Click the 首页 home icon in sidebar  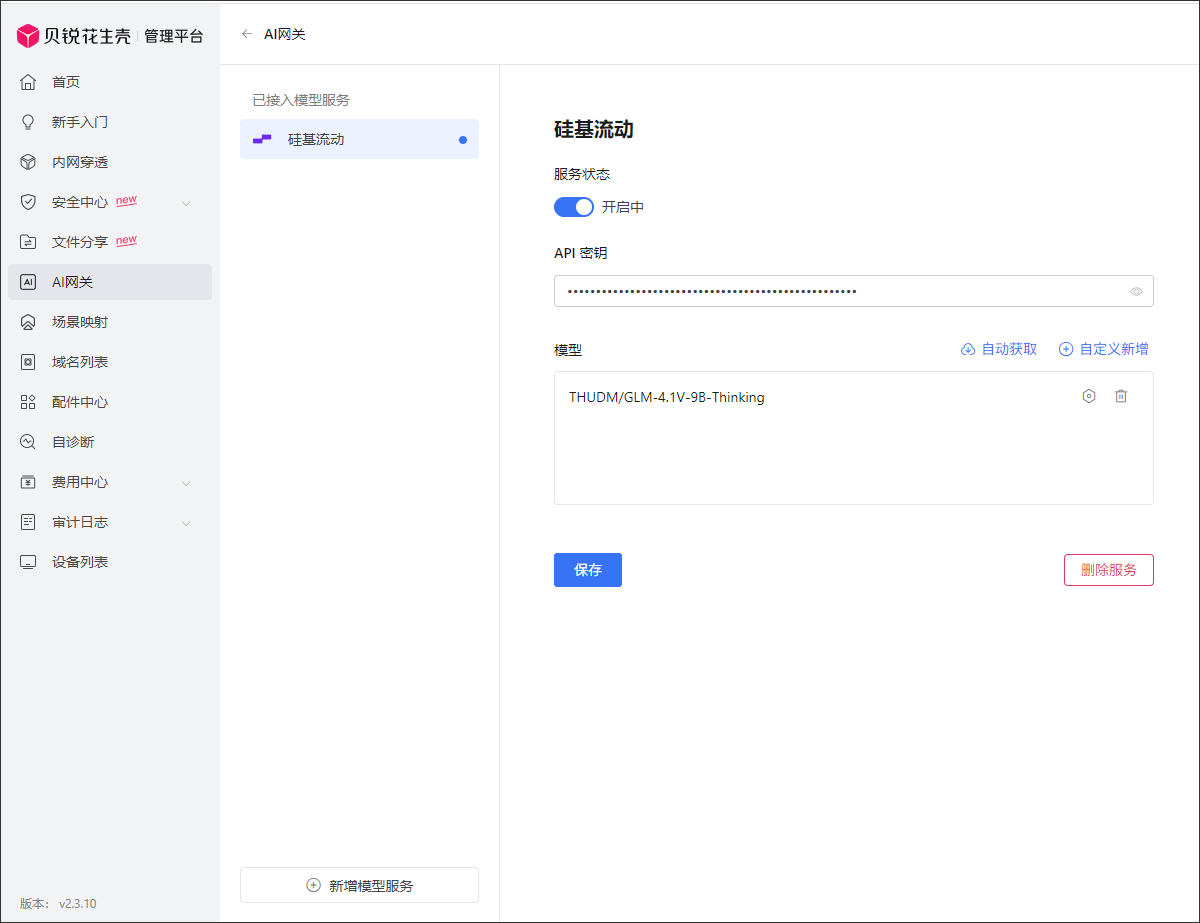[28, 82]
